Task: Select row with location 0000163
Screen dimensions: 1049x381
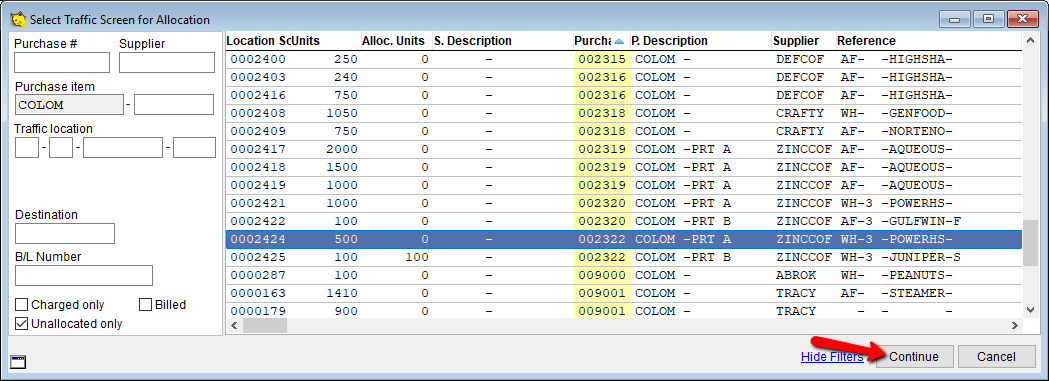Action: pyautogui.click(x=624, y=293)
